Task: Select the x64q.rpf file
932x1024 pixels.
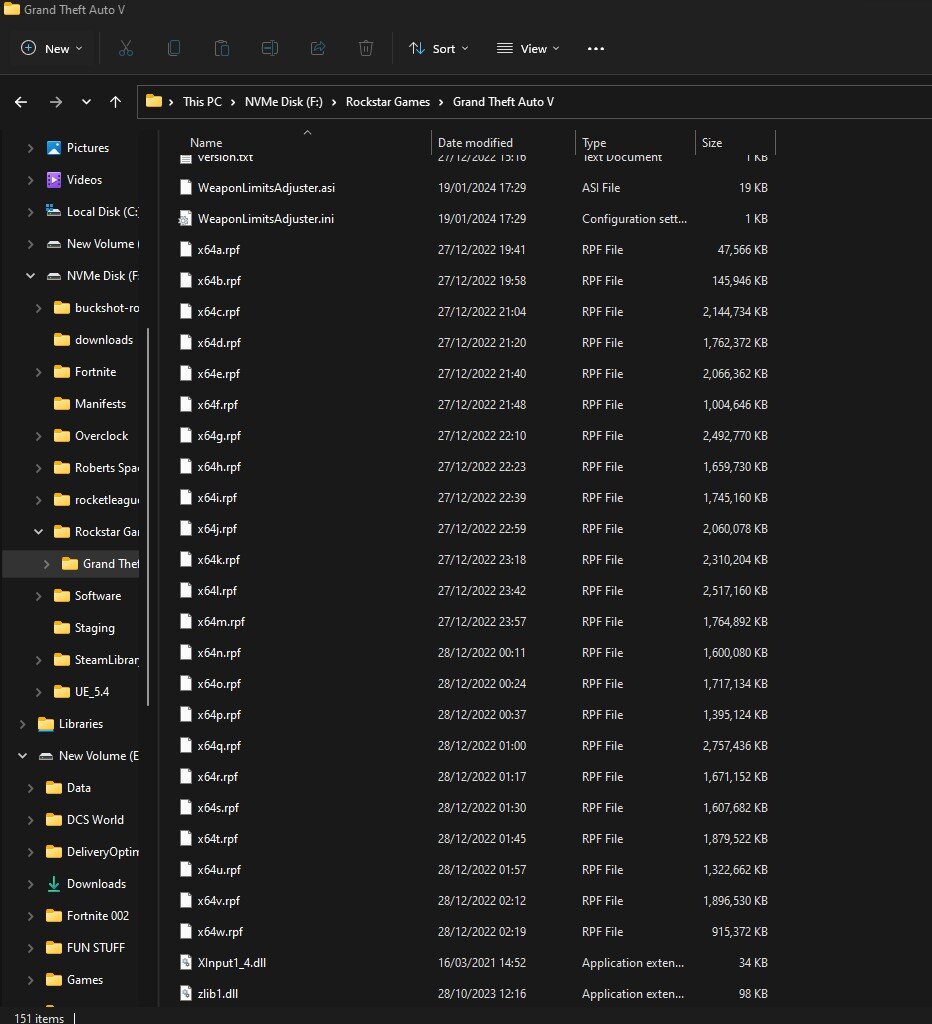Action: 219,746
